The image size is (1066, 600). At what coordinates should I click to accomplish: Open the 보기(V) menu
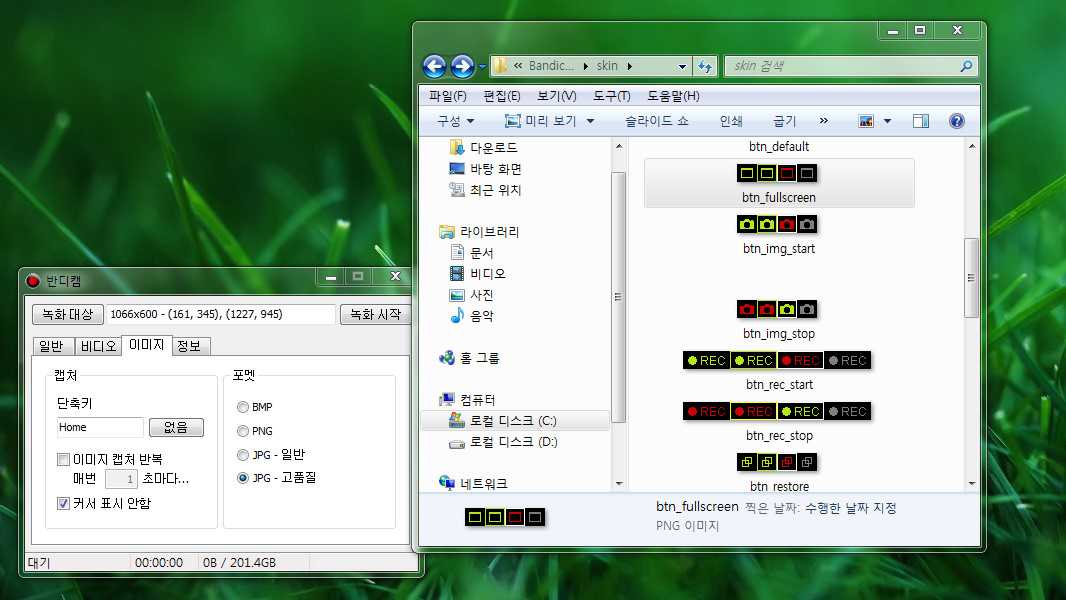pos(557,96)
